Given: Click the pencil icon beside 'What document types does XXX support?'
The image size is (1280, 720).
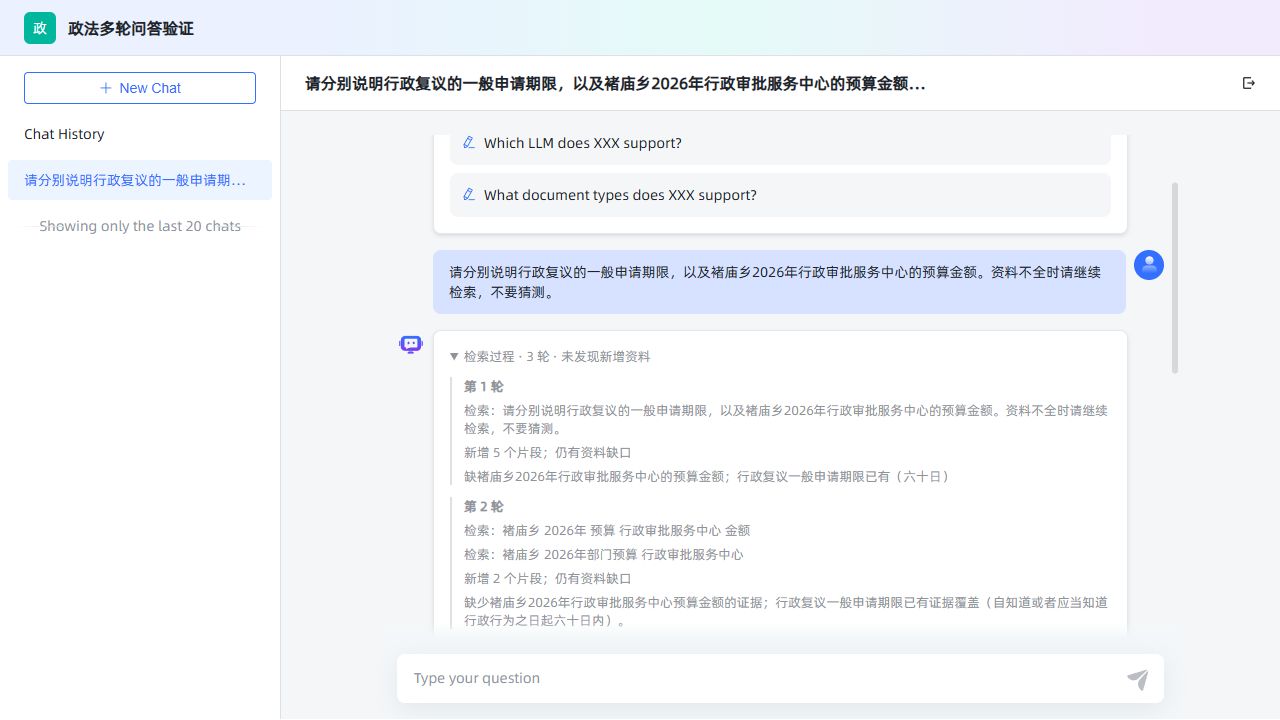Looking at the screenshot, I should 469,195.
